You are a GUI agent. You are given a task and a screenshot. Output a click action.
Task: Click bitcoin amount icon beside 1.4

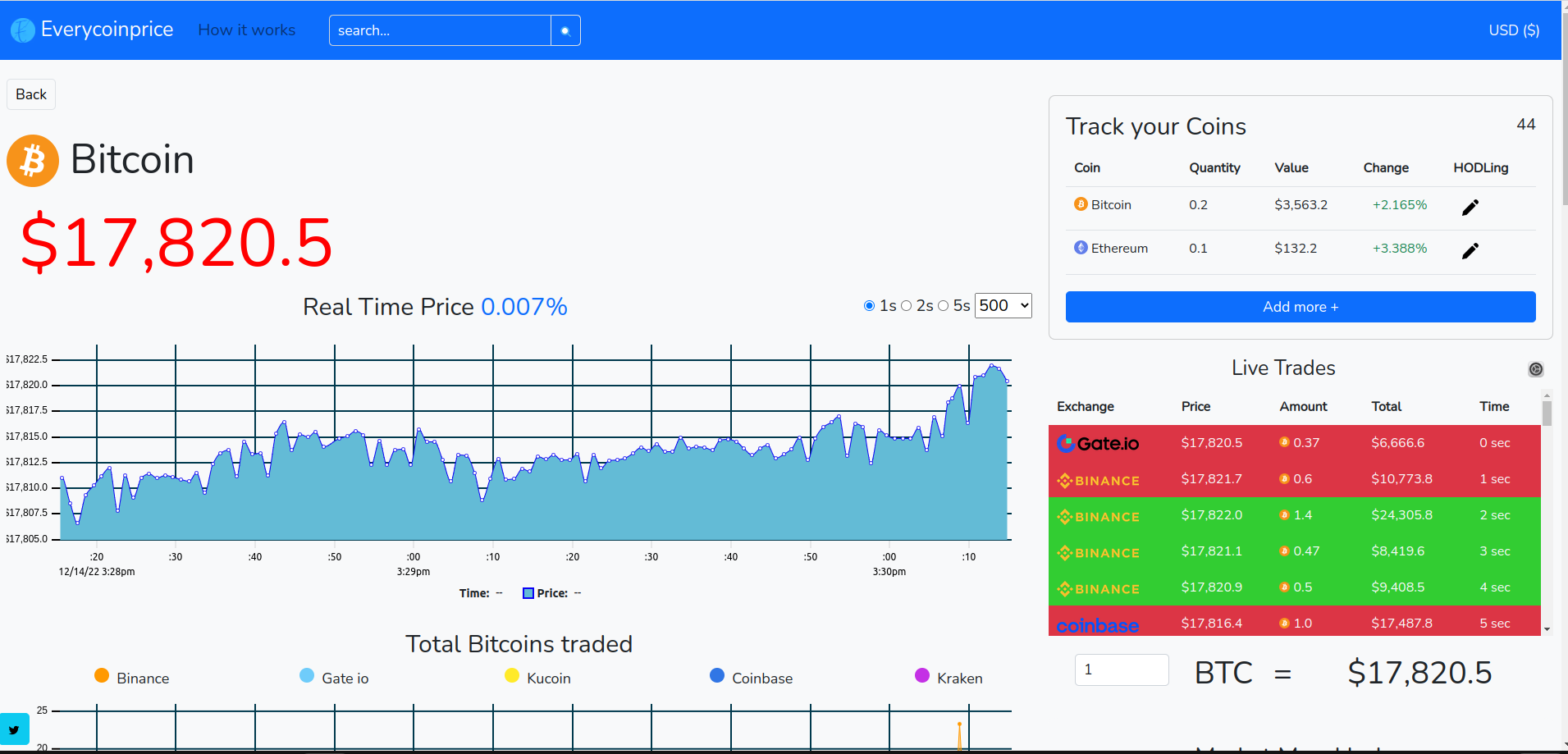pyautogui.click(x=1284, y=514)
